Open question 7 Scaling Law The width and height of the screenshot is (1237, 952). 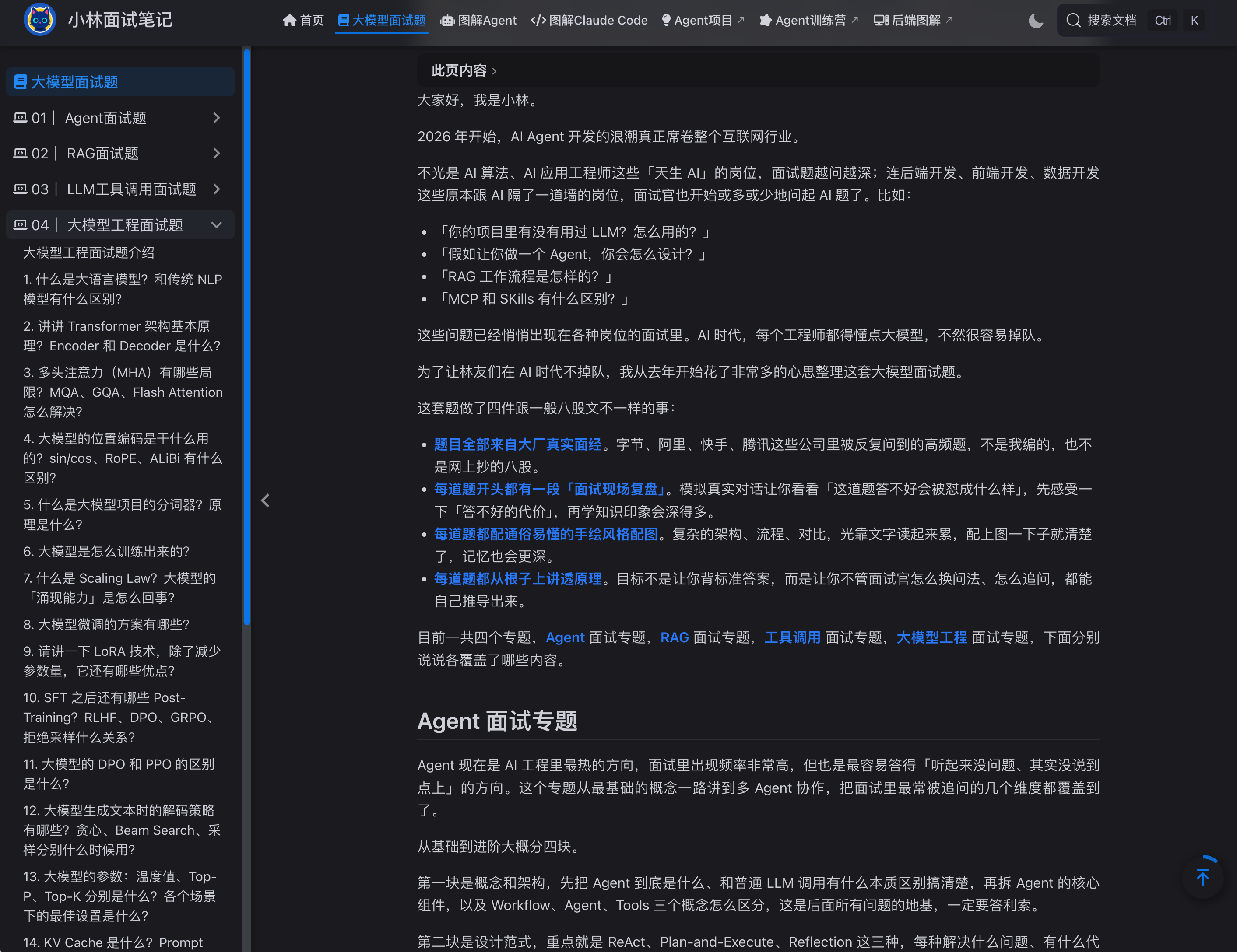119,588
